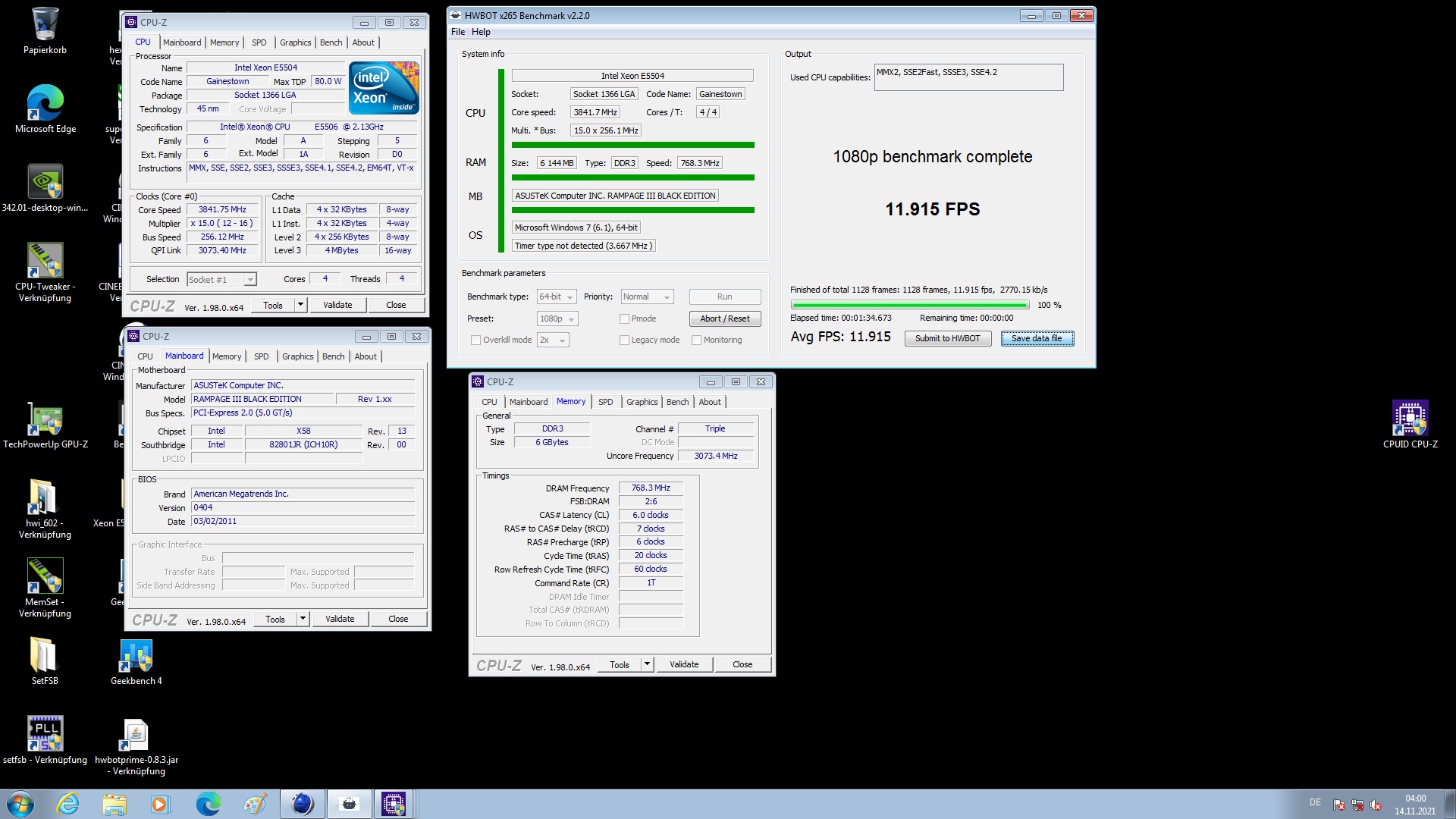Image resolution: width=1456 pixels, height=819 pixels.
Task: Open the Benchmark type 64-bit dropdown
Action: tap(557, 297)
